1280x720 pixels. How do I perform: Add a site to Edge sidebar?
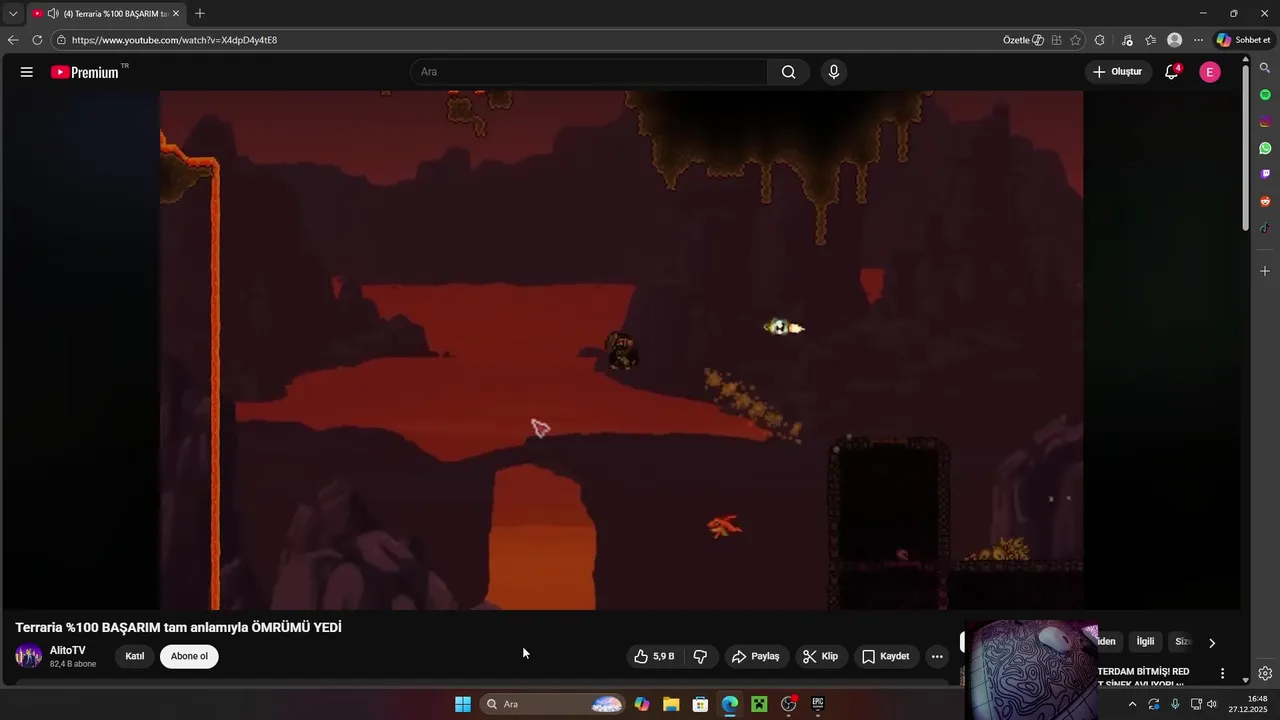1265,271
